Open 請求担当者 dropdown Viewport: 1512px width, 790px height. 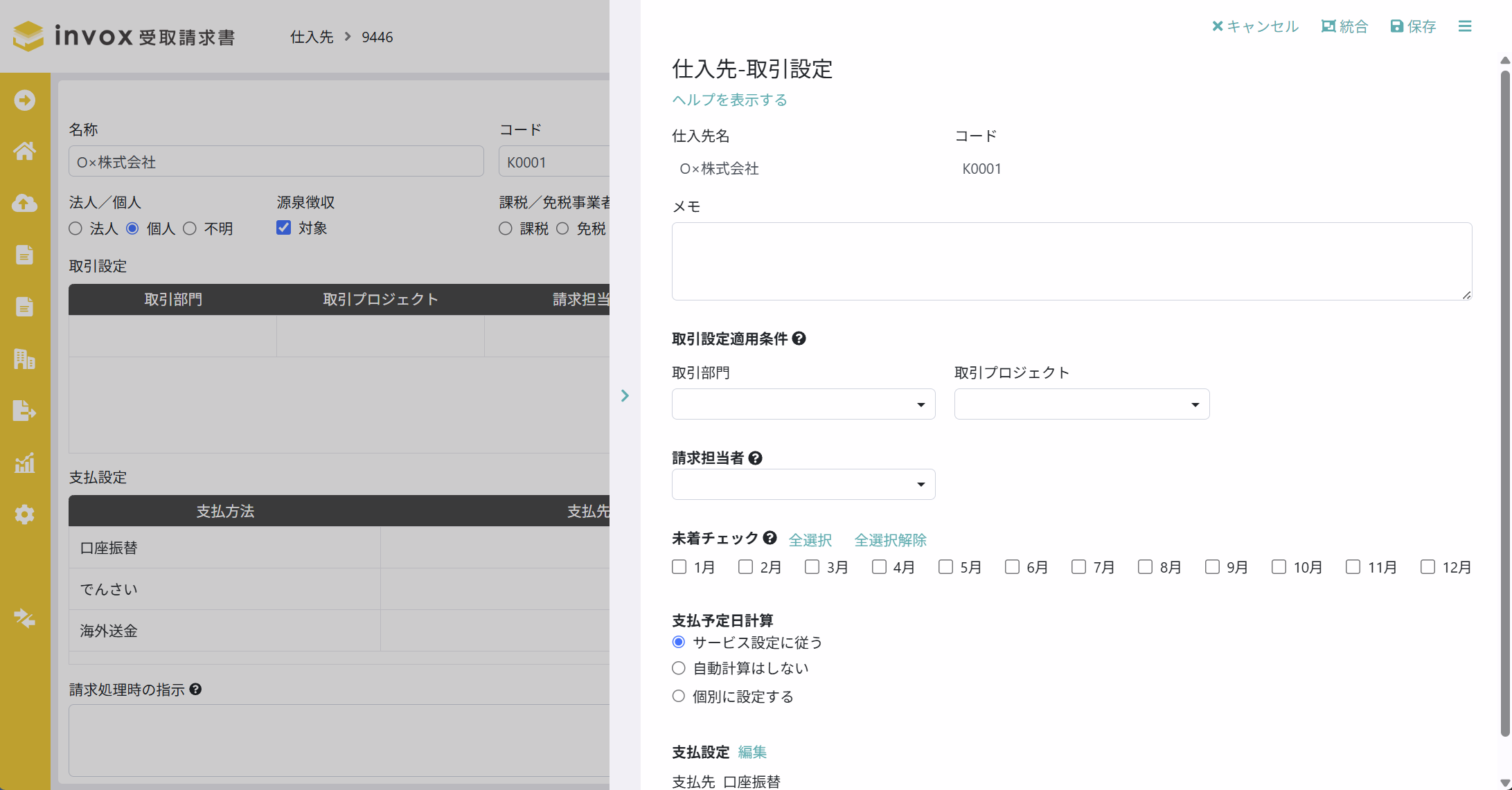803,484
